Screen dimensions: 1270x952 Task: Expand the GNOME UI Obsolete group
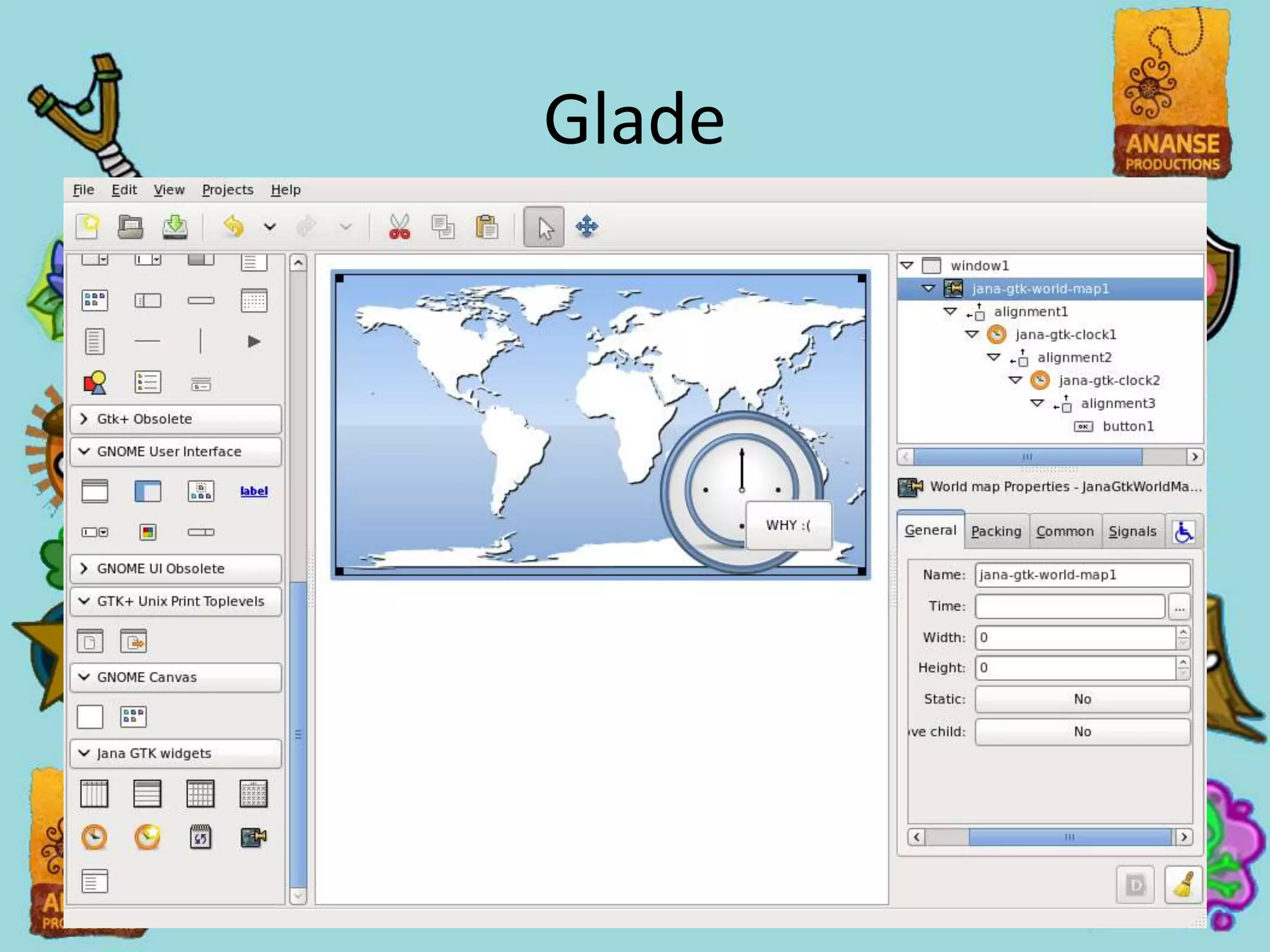(176, 569)
